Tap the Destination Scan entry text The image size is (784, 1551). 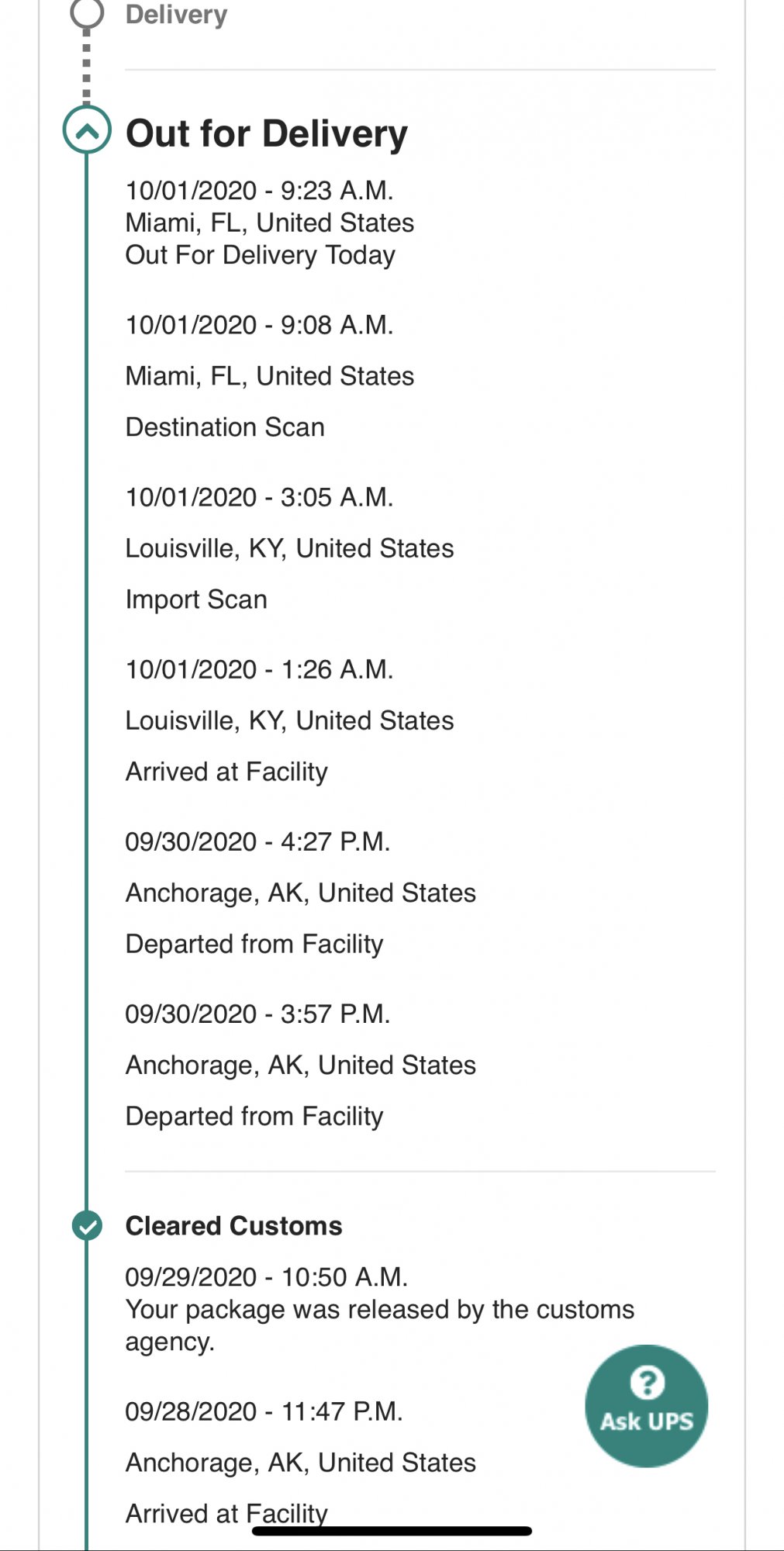coord(225,427)
